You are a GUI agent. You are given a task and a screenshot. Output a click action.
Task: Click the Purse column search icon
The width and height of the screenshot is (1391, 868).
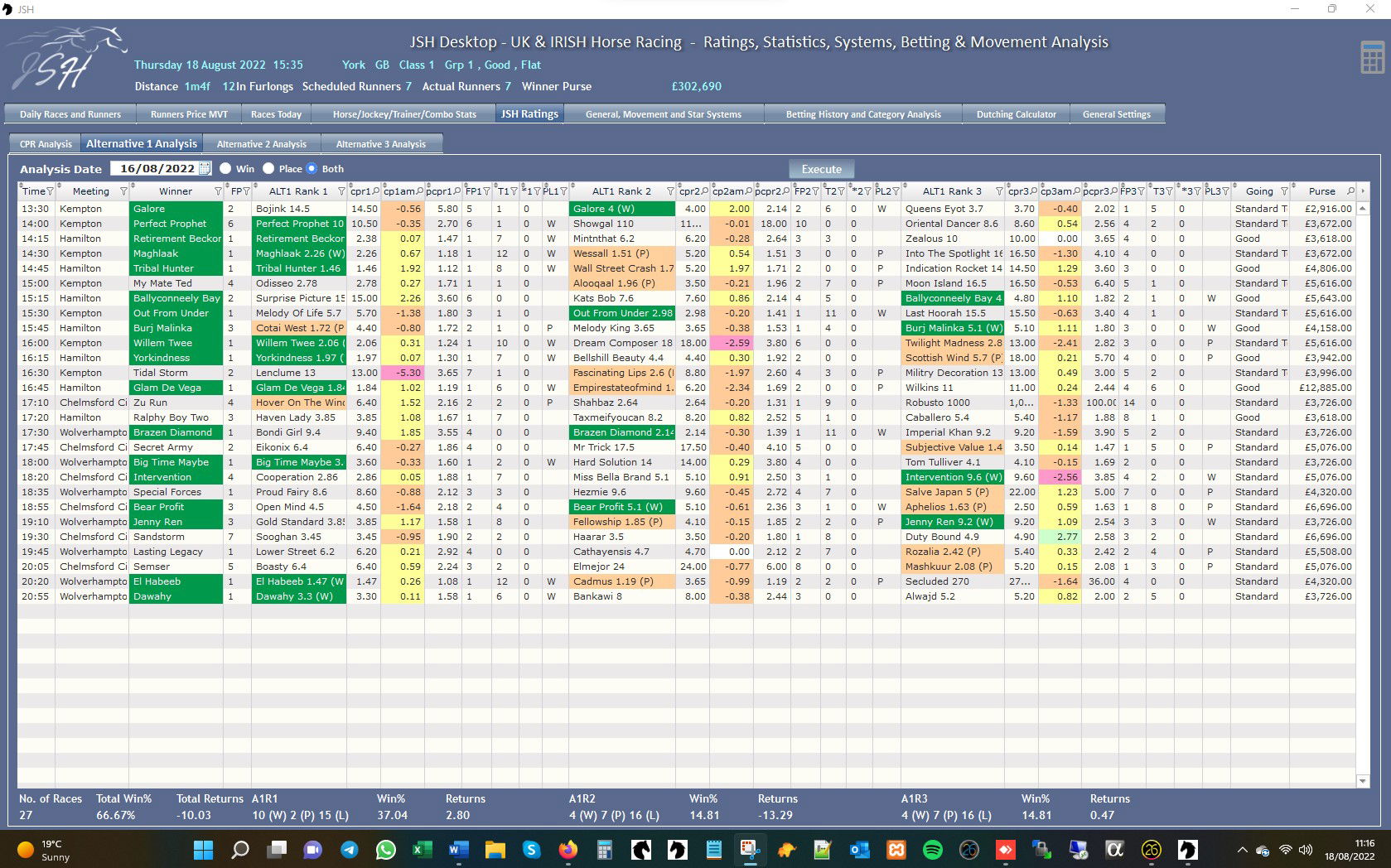click(x=1350, y=191)
